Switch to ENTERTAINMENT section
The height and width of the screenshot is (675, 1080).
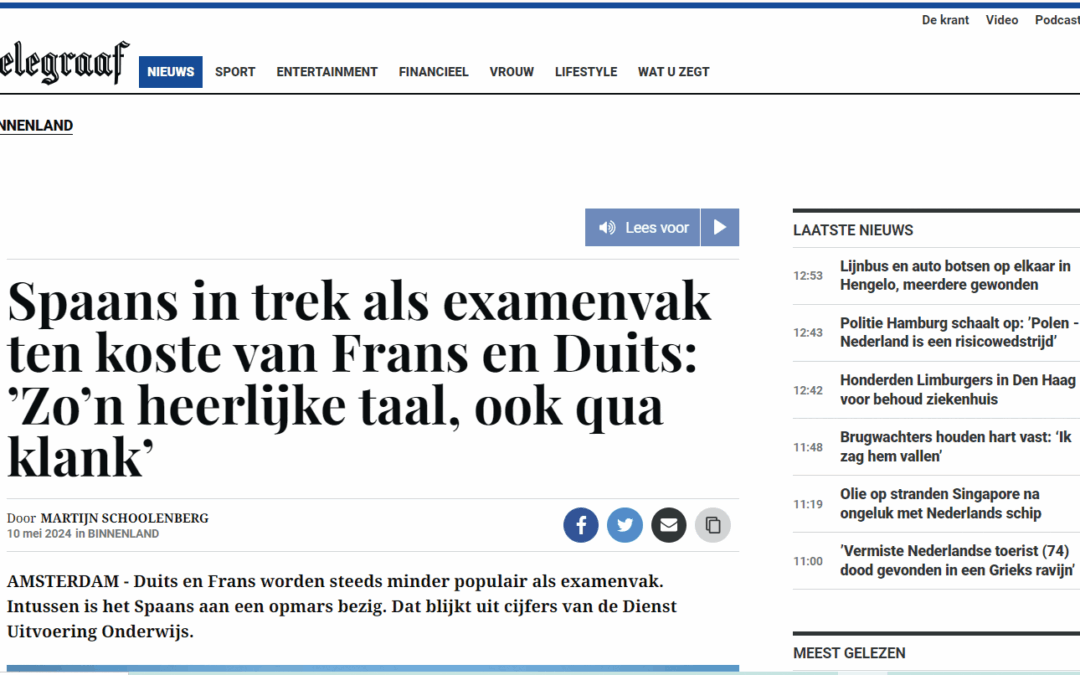(327, 72)
